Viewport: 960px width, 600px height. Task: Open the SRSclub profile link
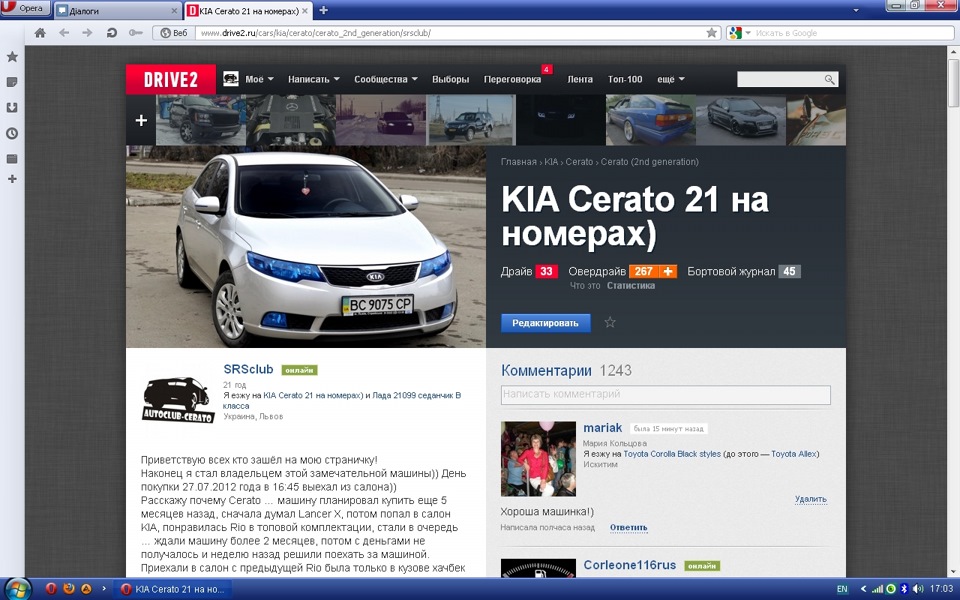click(x=248, y=369)
